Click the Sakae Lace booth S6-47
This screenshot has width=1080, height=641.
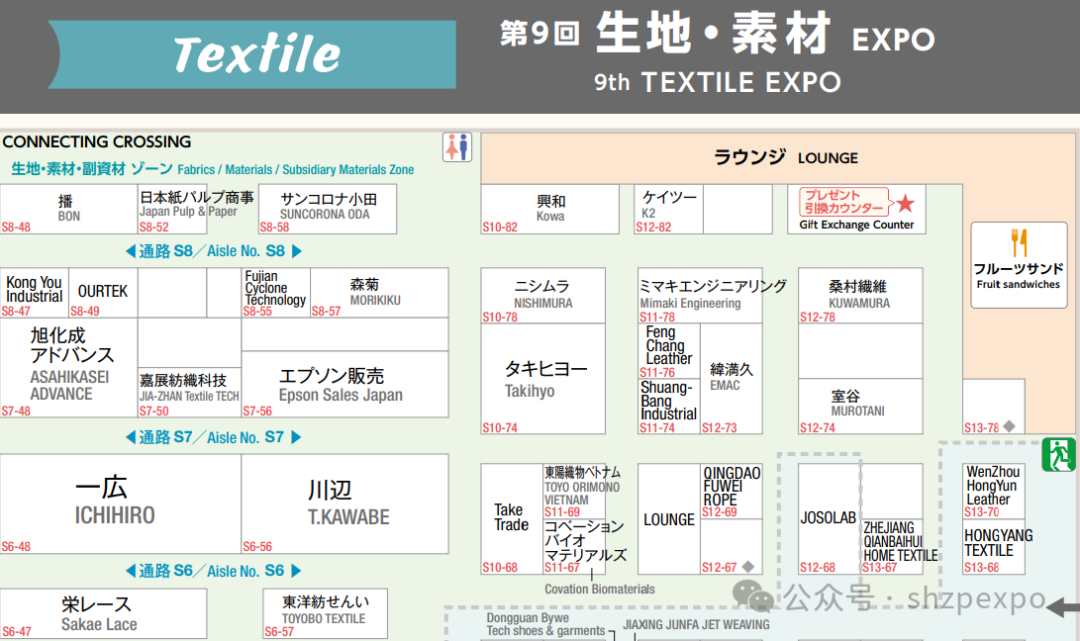point(103,613)
